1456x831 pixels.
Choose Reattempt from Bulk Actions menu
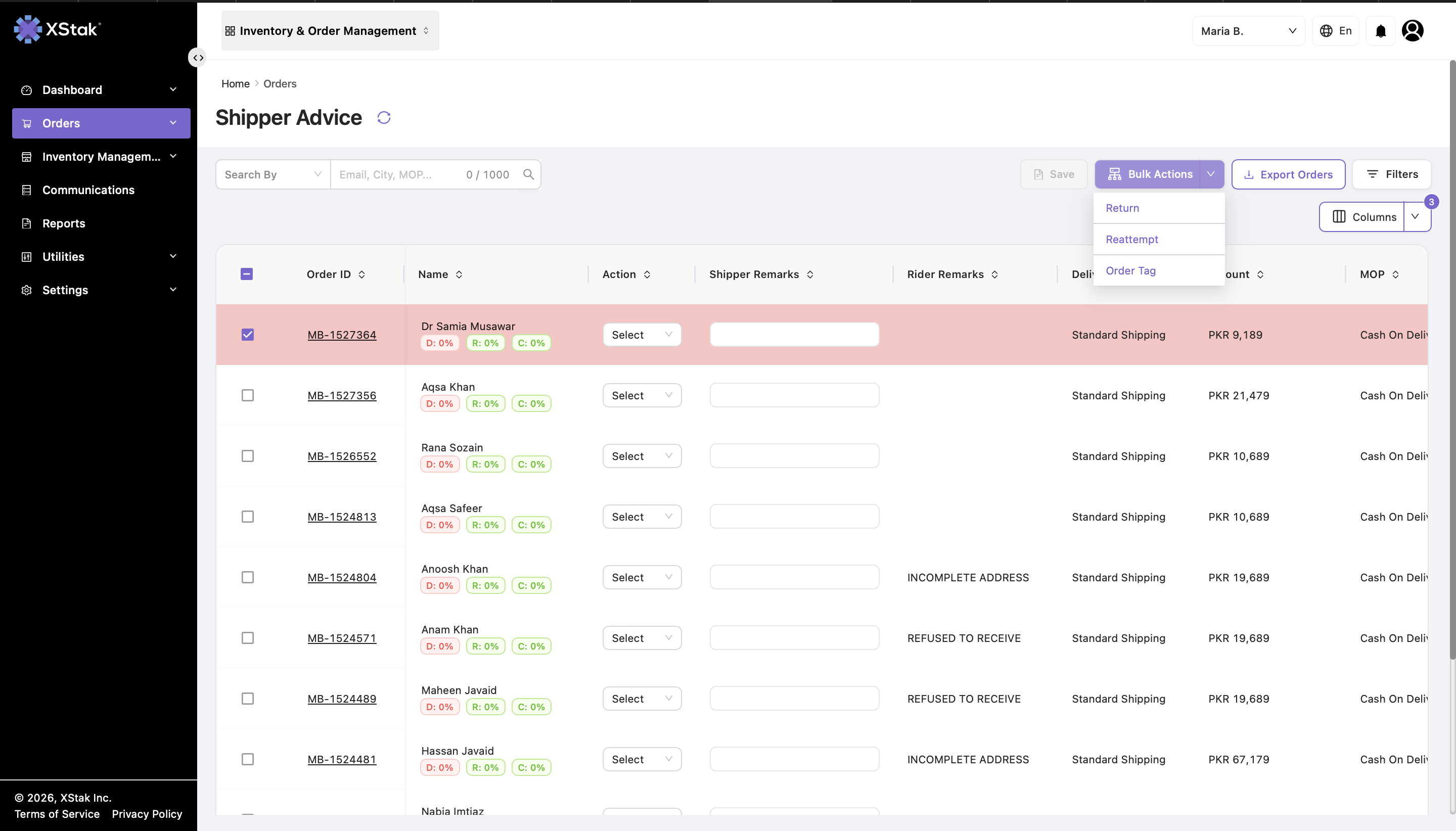[x=1131, y=239]
